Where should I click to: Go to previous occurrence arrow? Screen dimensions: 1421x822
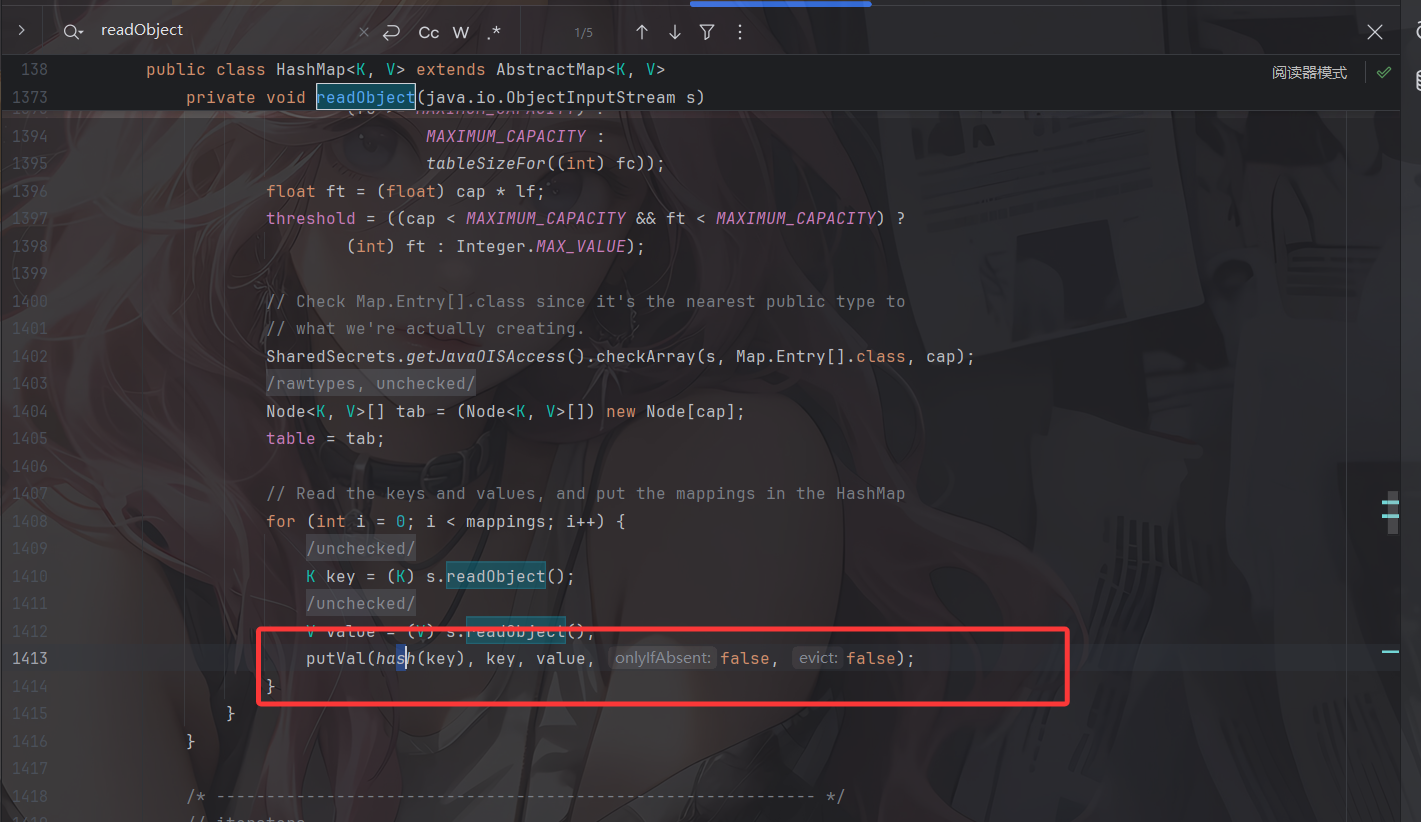(642, 32)
